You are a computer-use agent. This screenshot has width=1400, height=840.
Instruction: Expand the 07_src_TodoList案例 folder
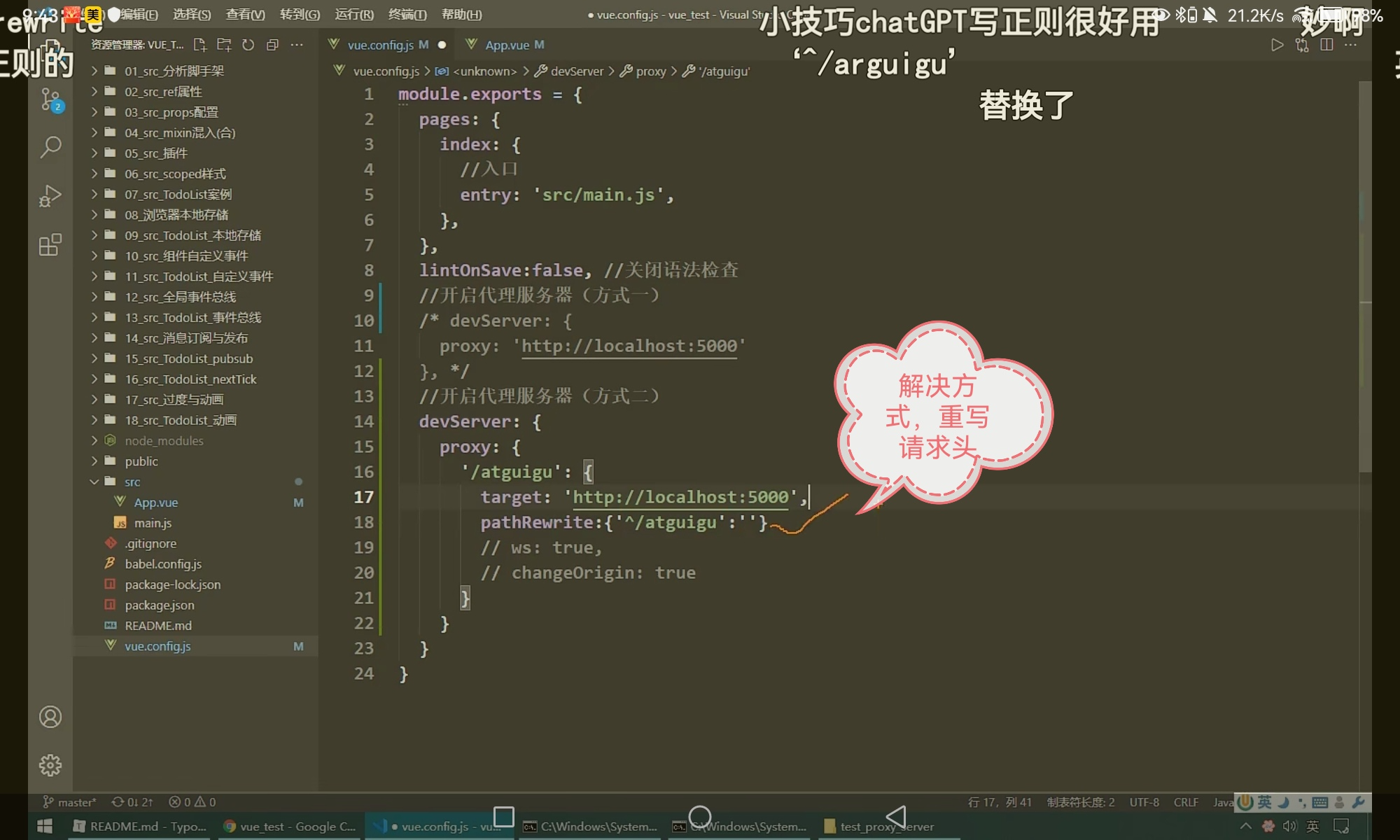click(178, 194)
